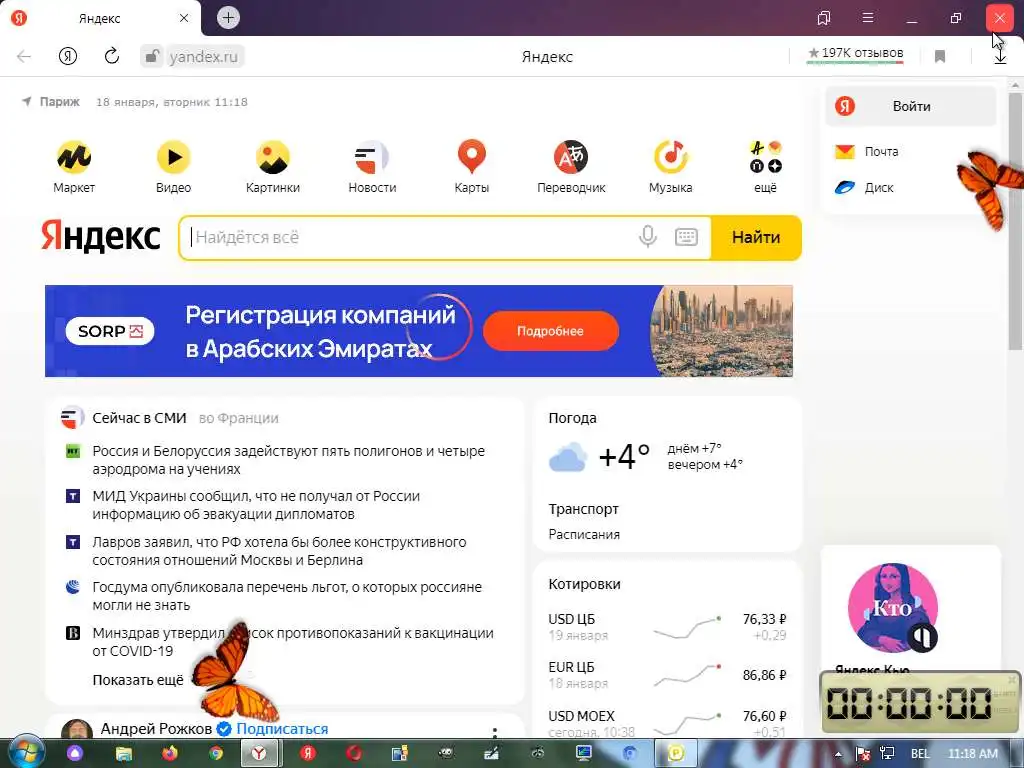Click the page vertical scrollbar
This screenshot has width=1024, height=768.
tap(1015, 222)
